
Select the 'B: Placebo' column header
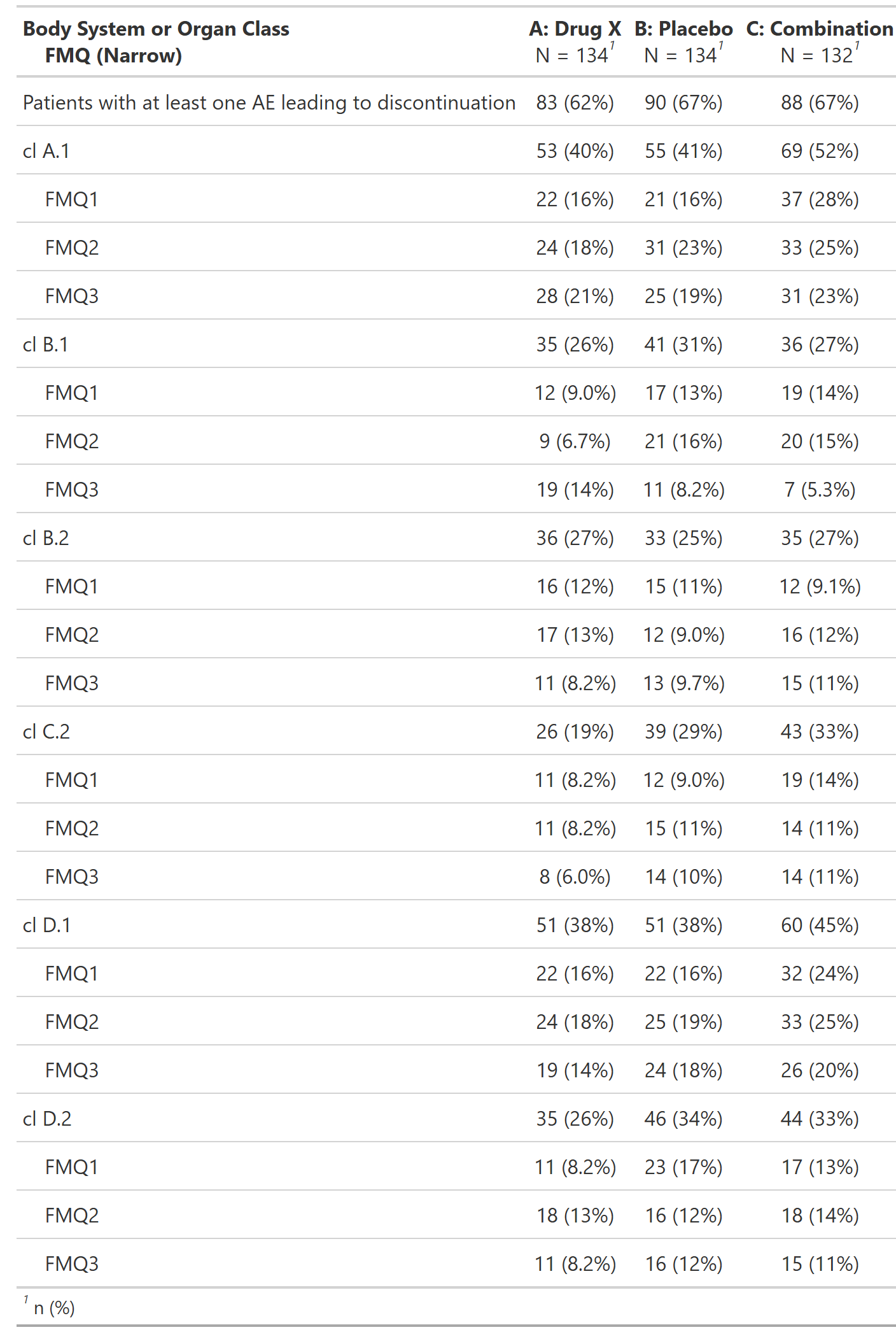coord(683,29)
